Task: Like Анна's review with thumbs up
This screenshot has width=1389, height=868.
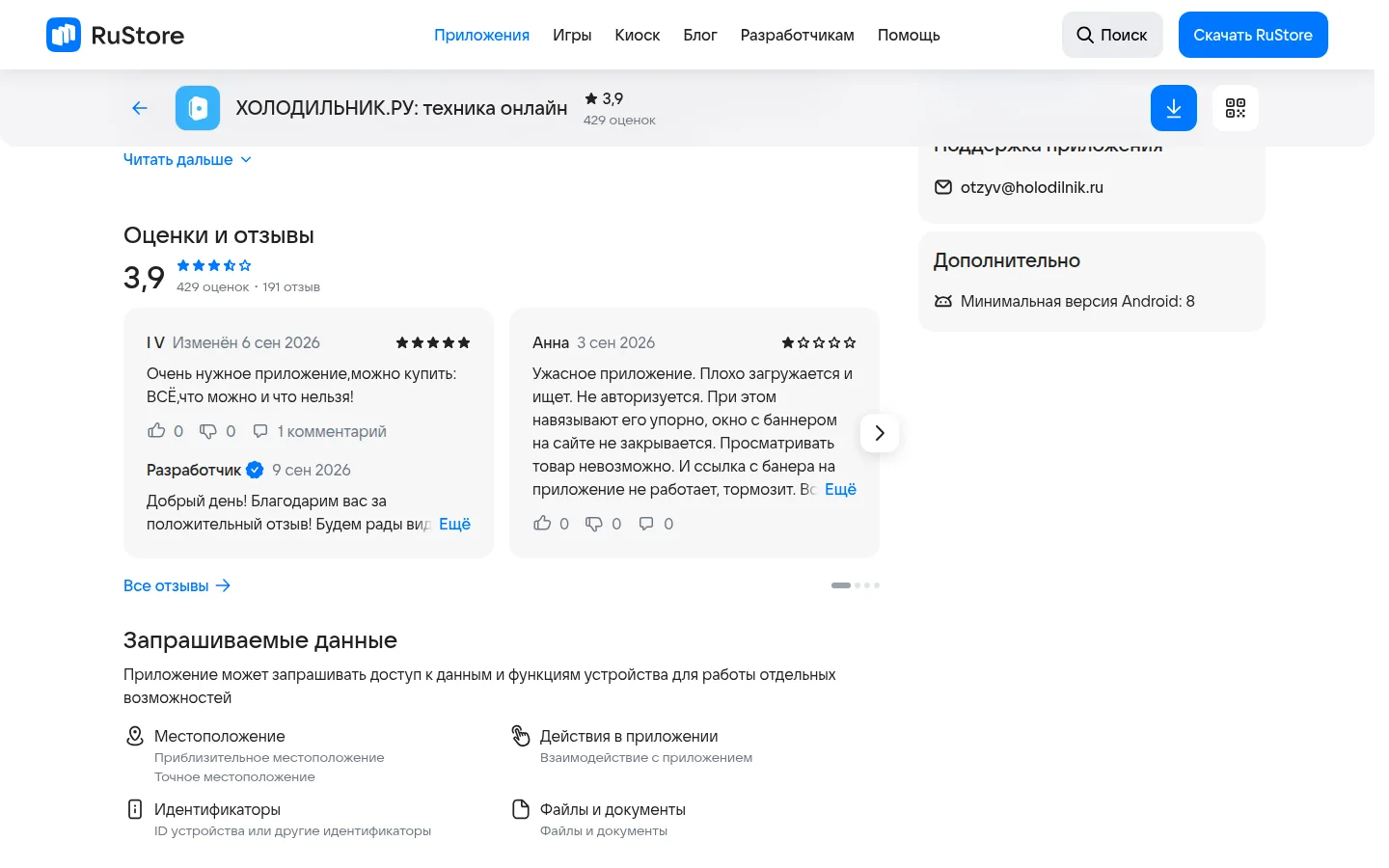Action: coord(542,524)
